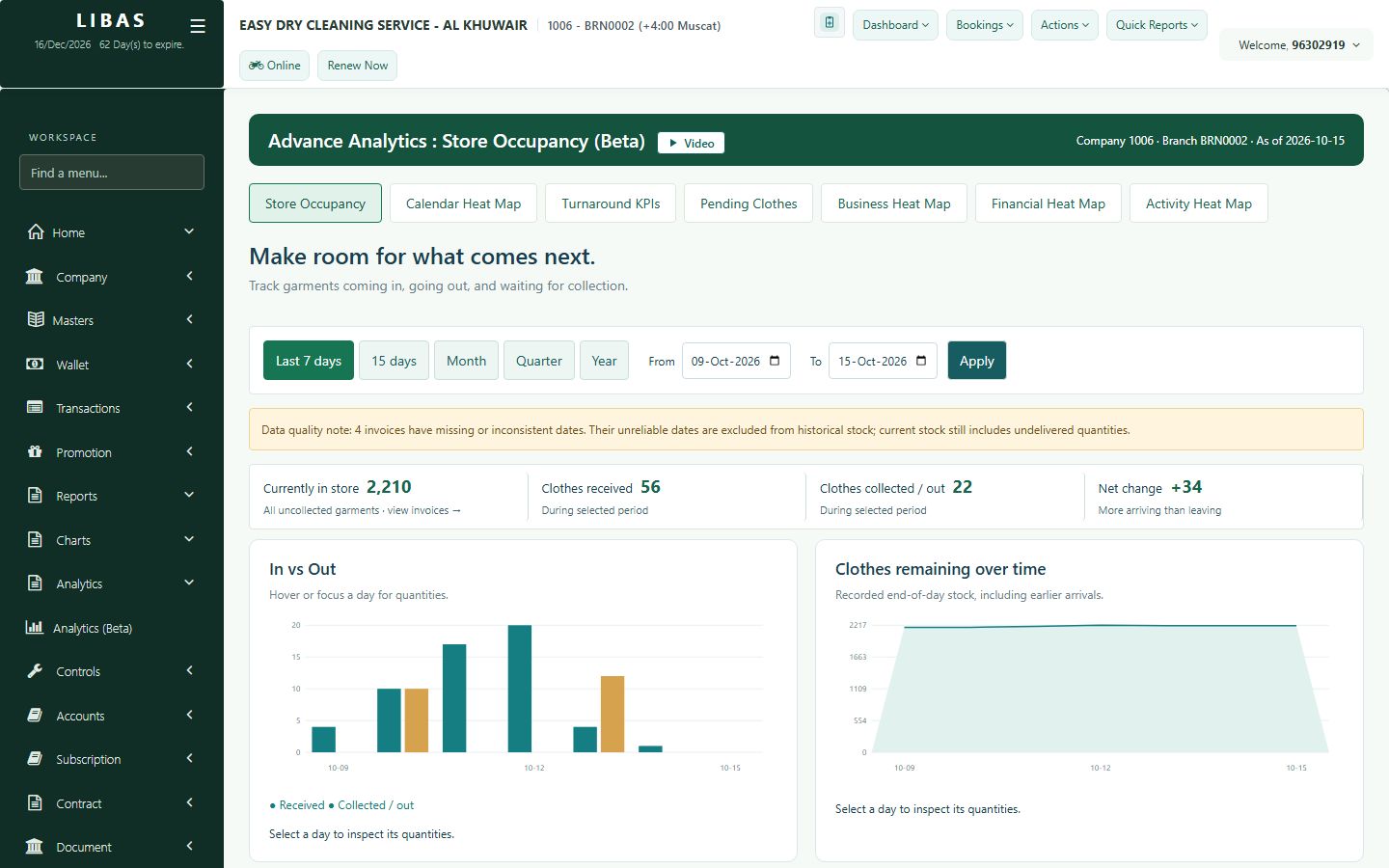Viewport: 1389px width, 868px height.
Task: Open calendar picker in From date field
Action: 775,361
